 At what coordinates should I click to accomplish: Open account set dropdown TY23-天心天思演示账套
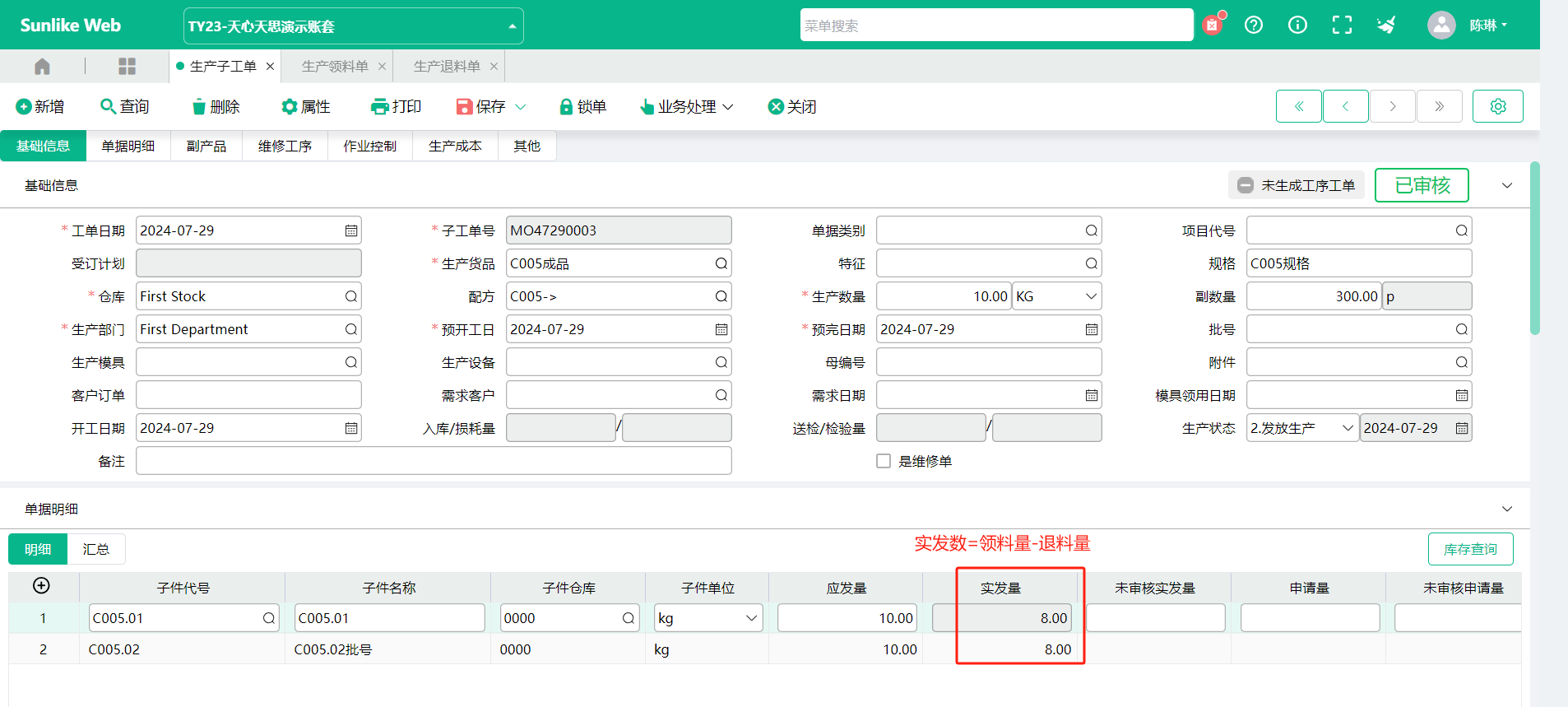pos(353,26)
